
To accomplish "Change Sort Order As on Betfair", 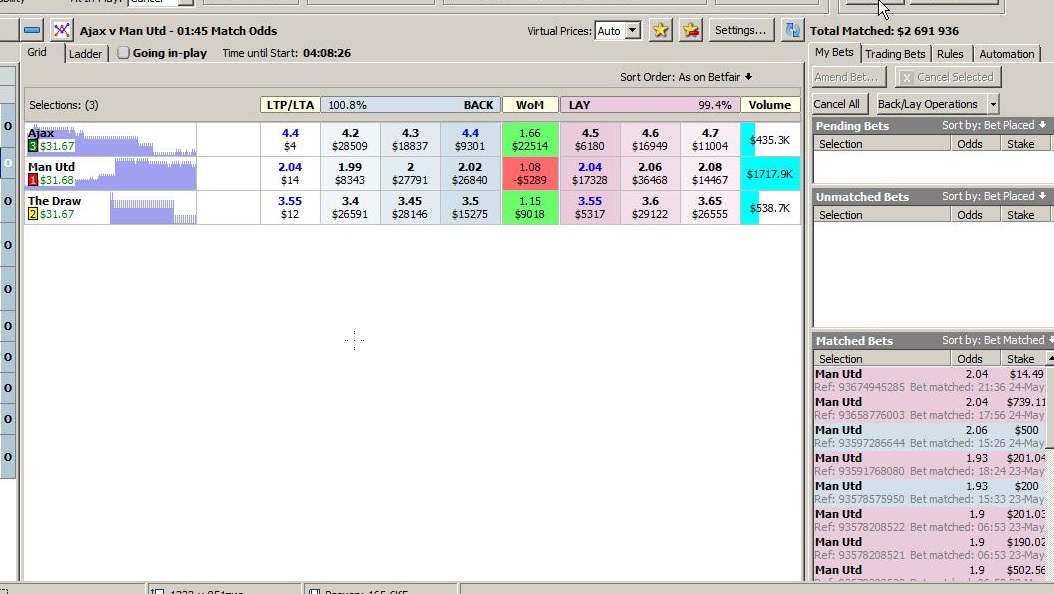I will click(x=686, y=77).
